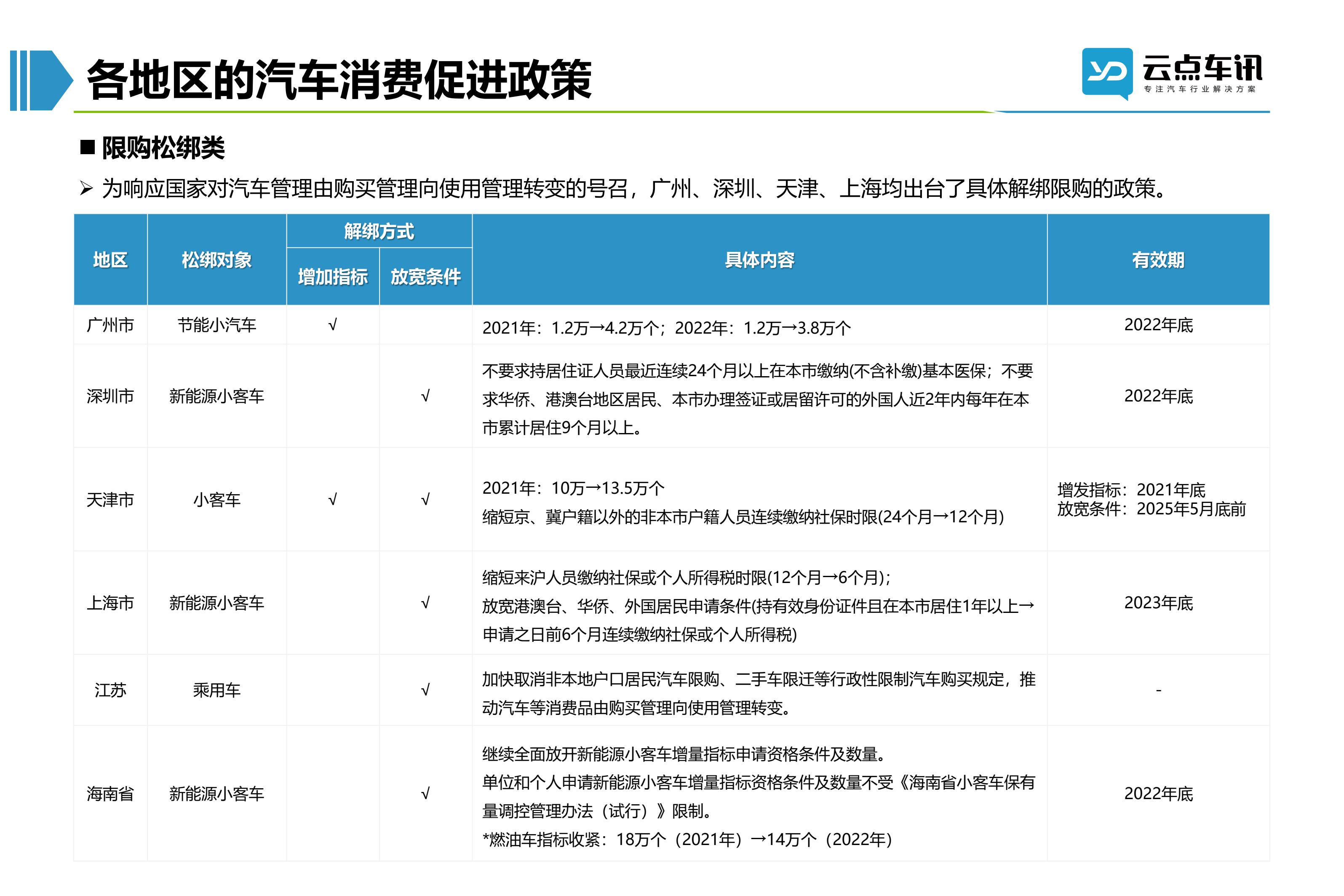Click 2022年底 in the 广州市 row

(1158, 325)
